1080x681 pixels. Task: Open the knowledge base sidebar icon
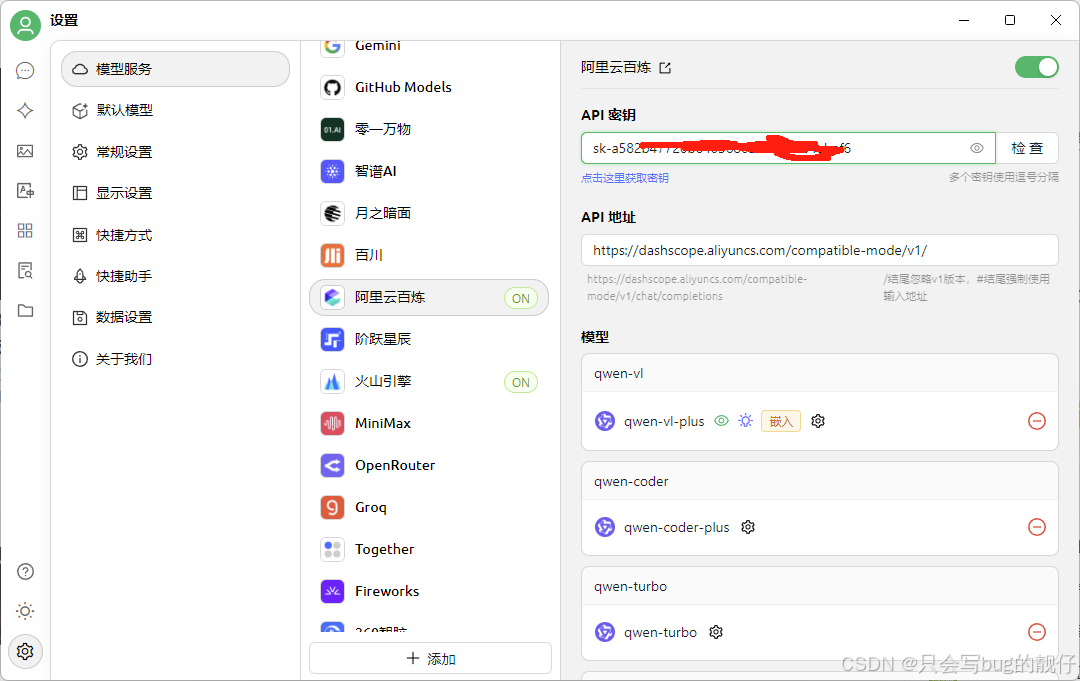tap(25, 271)
